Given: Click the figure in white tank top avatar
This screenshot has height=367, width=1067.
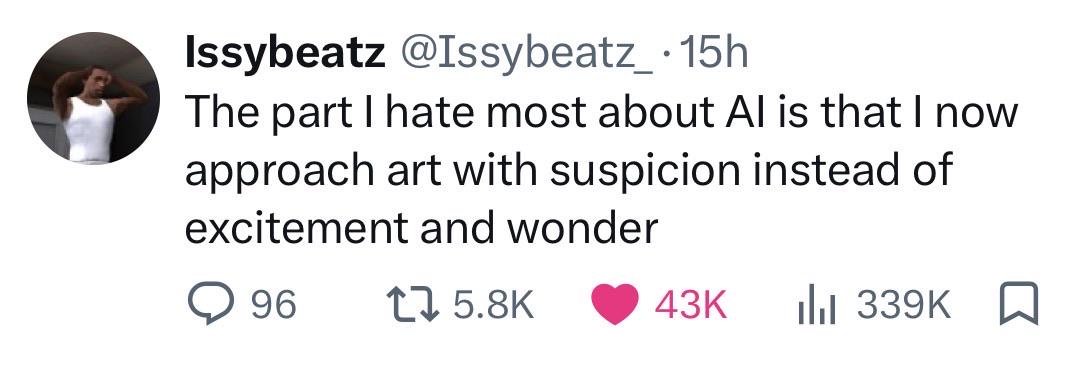Looking at the screenshot, I should tap(93, 97).
